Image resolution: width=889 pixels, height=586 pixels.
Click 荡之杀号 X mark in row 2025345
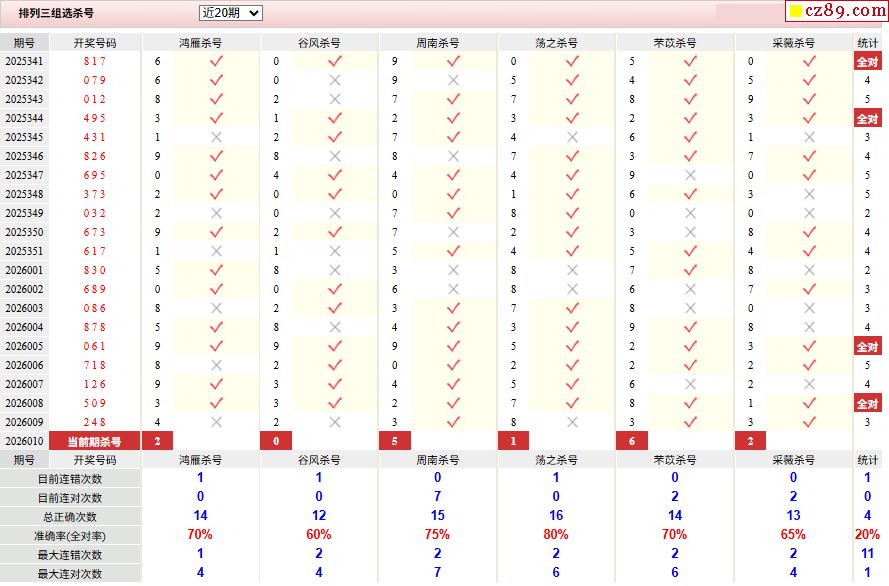[572, 137]
